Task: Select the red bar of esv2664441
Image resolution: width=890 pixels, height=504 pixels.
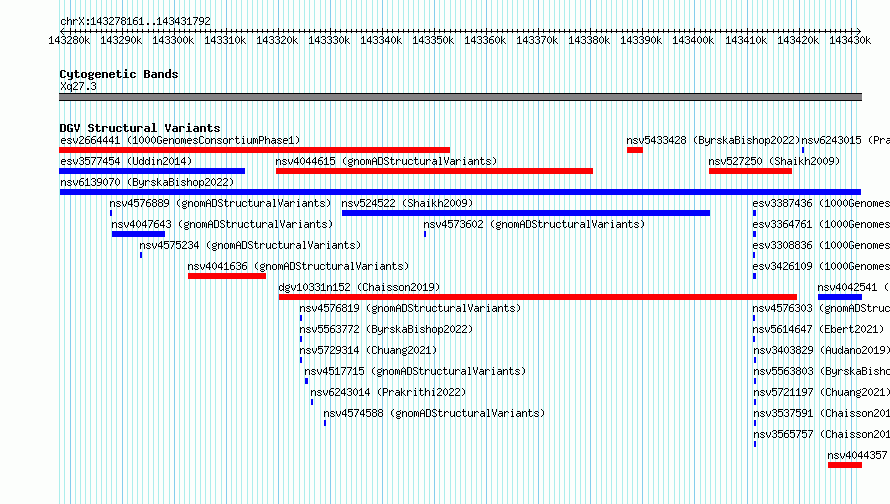Action: [x=254, y=150]
